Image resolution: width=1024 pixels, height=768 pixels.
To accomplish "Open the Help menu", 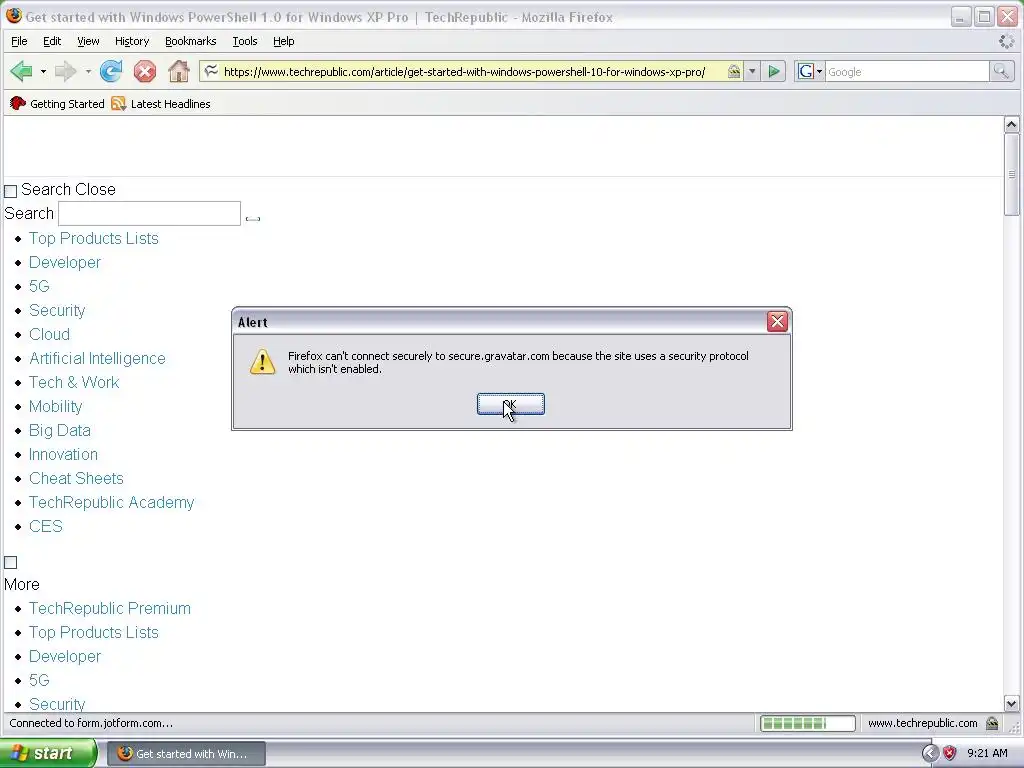I will point(283,41).
